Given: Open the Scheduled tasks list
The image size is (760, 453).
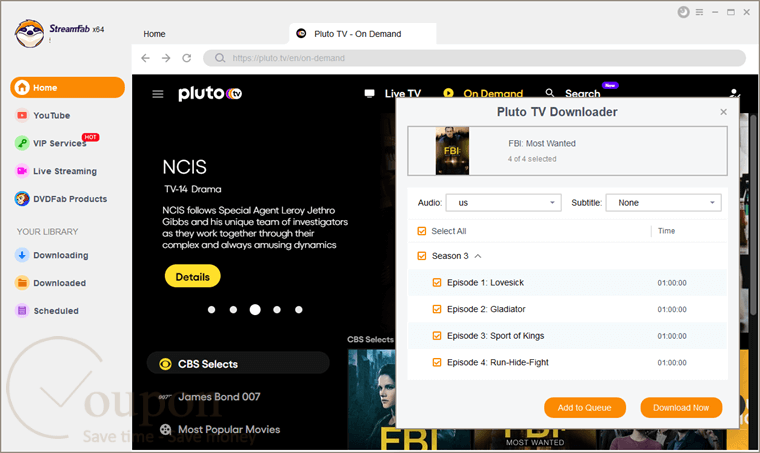Looking at the screenshot, I should (48, 311).
